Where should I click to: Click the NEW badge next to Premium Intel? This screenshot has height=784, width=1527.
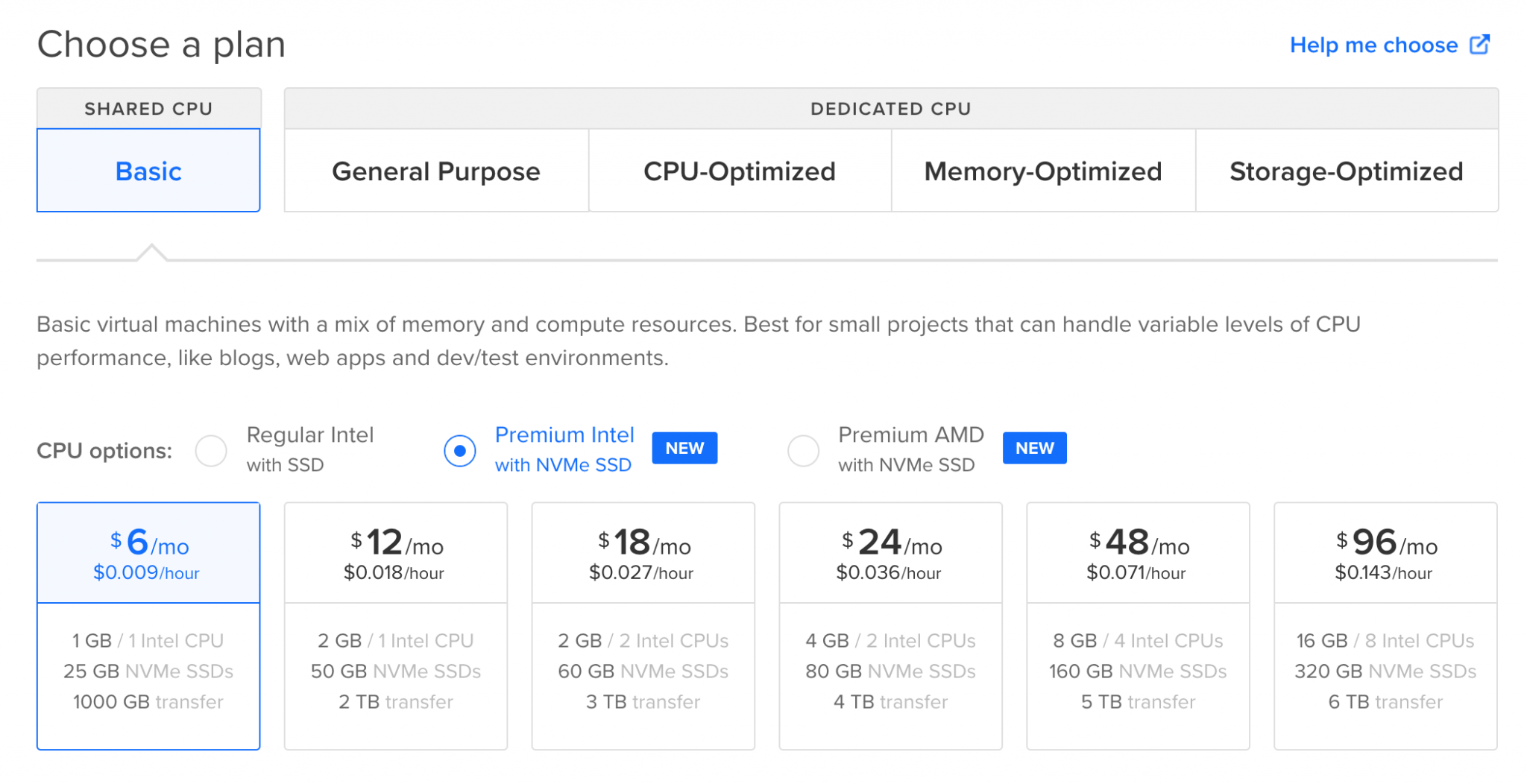click(x=684, y=449)
